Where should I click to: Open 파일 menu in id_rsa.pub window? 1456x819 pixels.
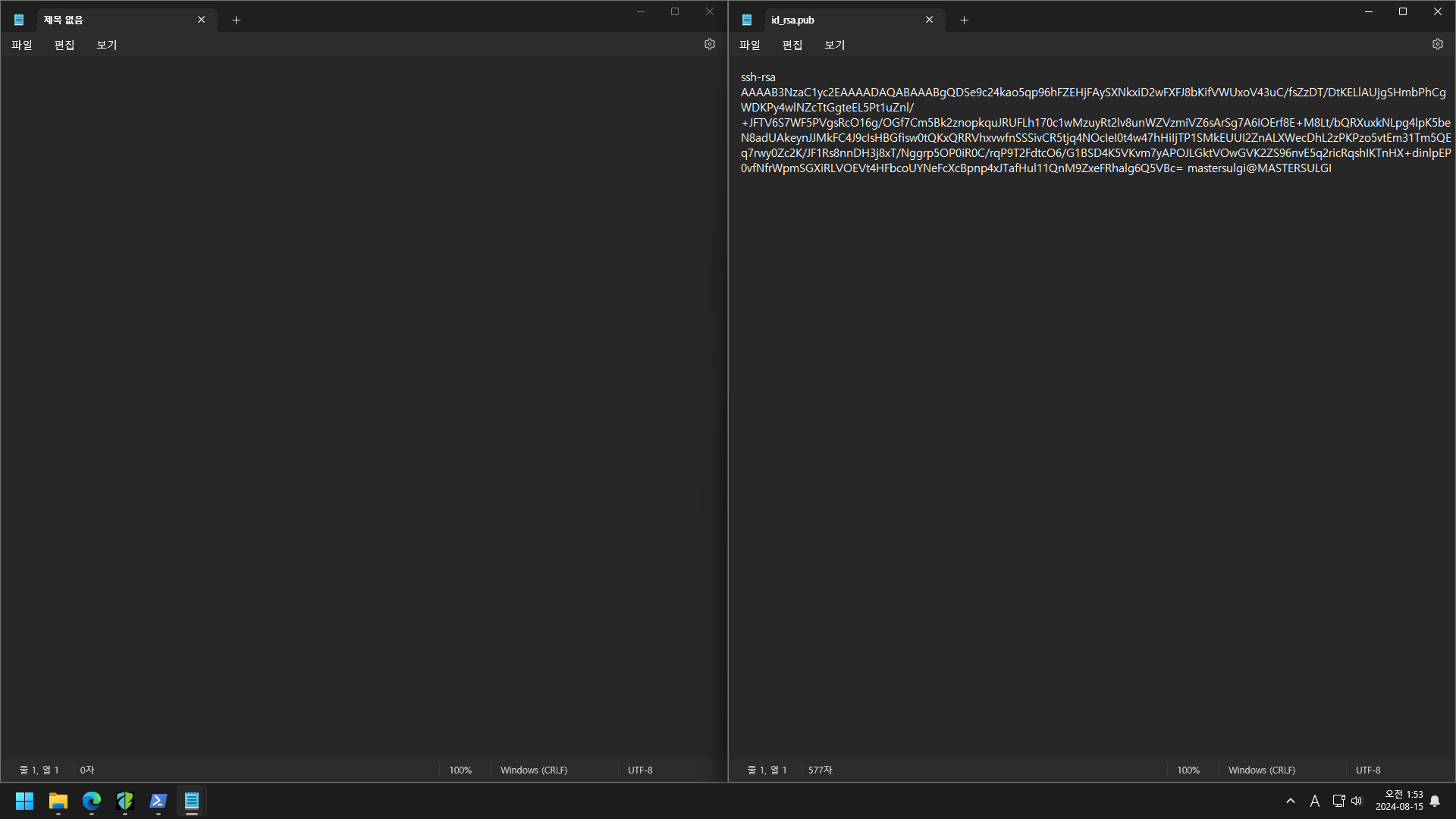coord(749,45)
